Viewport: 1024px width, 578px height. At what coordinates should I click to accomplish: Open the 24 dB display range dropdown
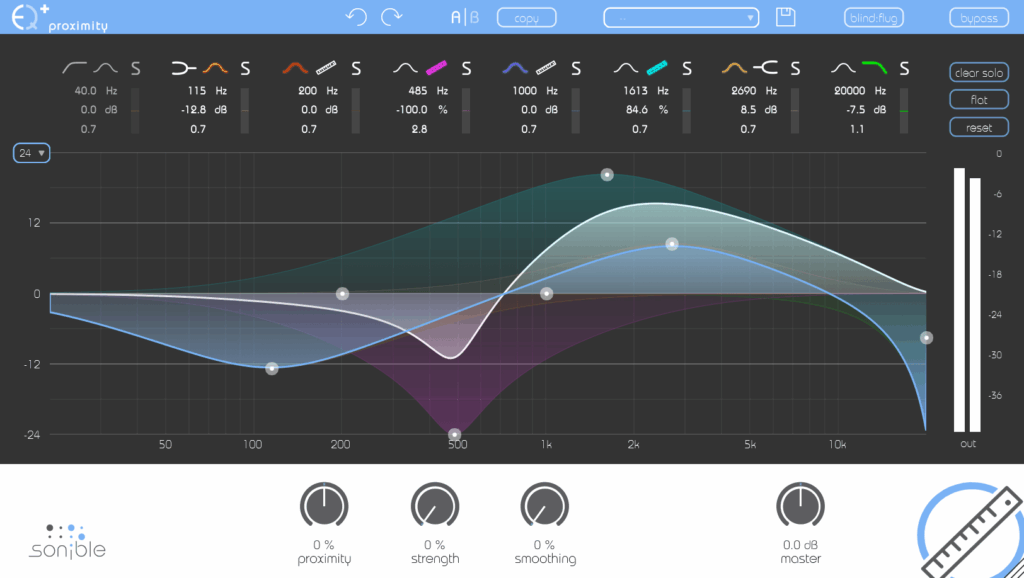(31, 153)
